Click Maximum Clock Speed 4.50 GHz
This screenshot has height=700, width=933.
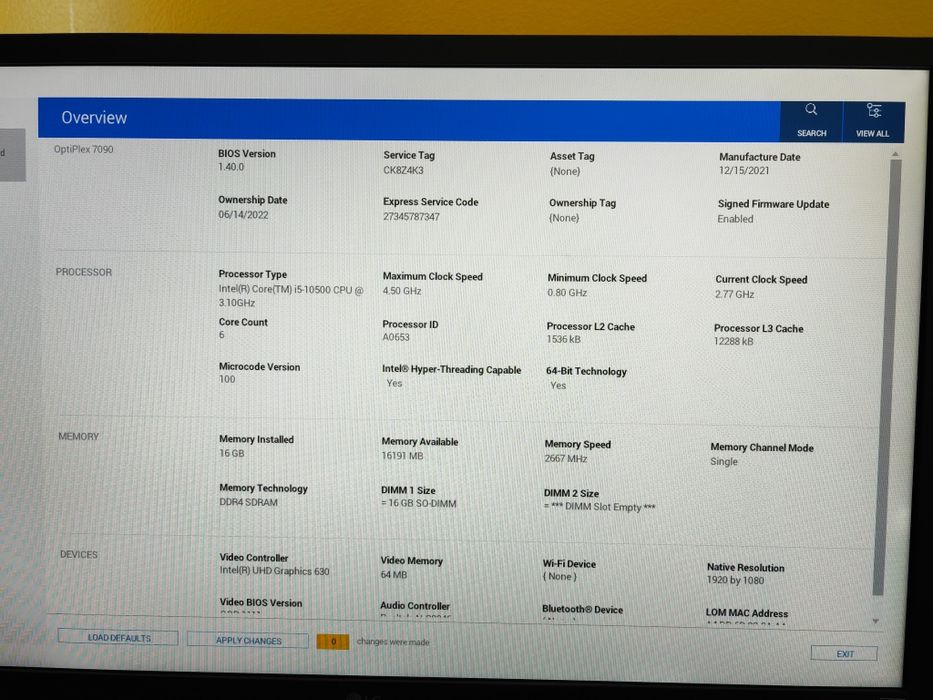(402, 291)
